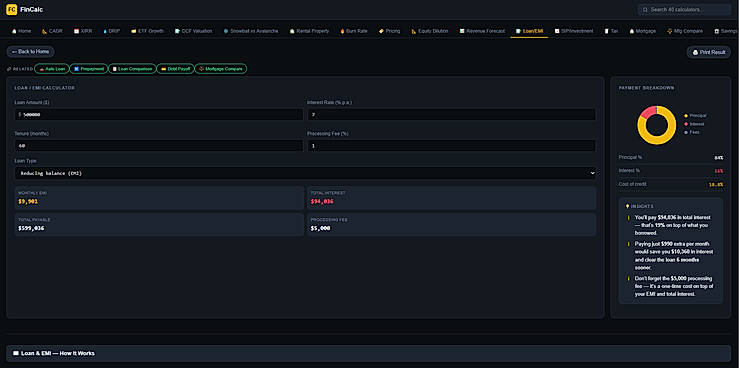Image resolution: width=739 pixels, height=368 pixels.
Task: Open the Loan Comparison related calculator
Action: [132, 69]
